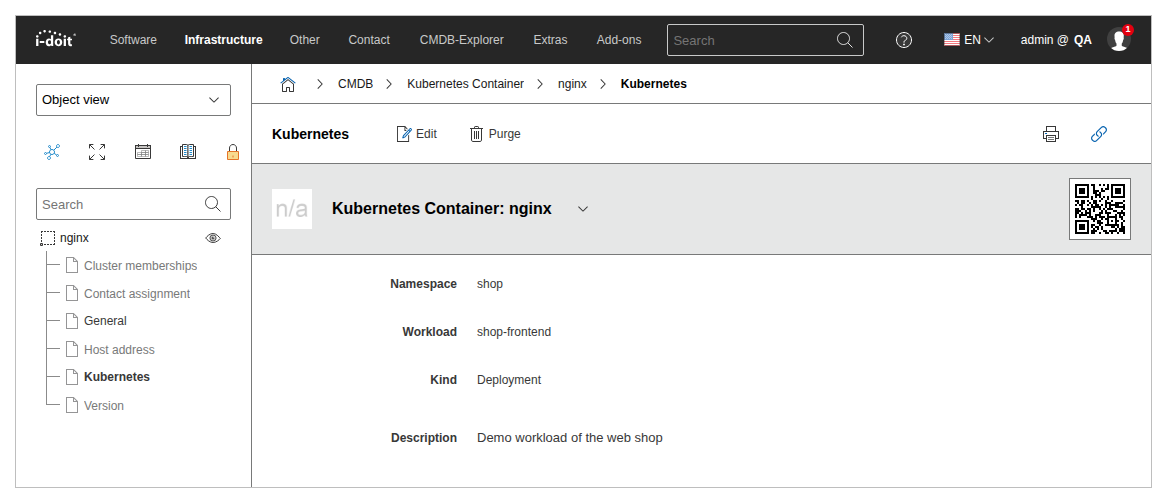Screen dimensions: 1167x503
Task: Open Version category in tree
Action: pyautogui.click(x=103, y=406)
